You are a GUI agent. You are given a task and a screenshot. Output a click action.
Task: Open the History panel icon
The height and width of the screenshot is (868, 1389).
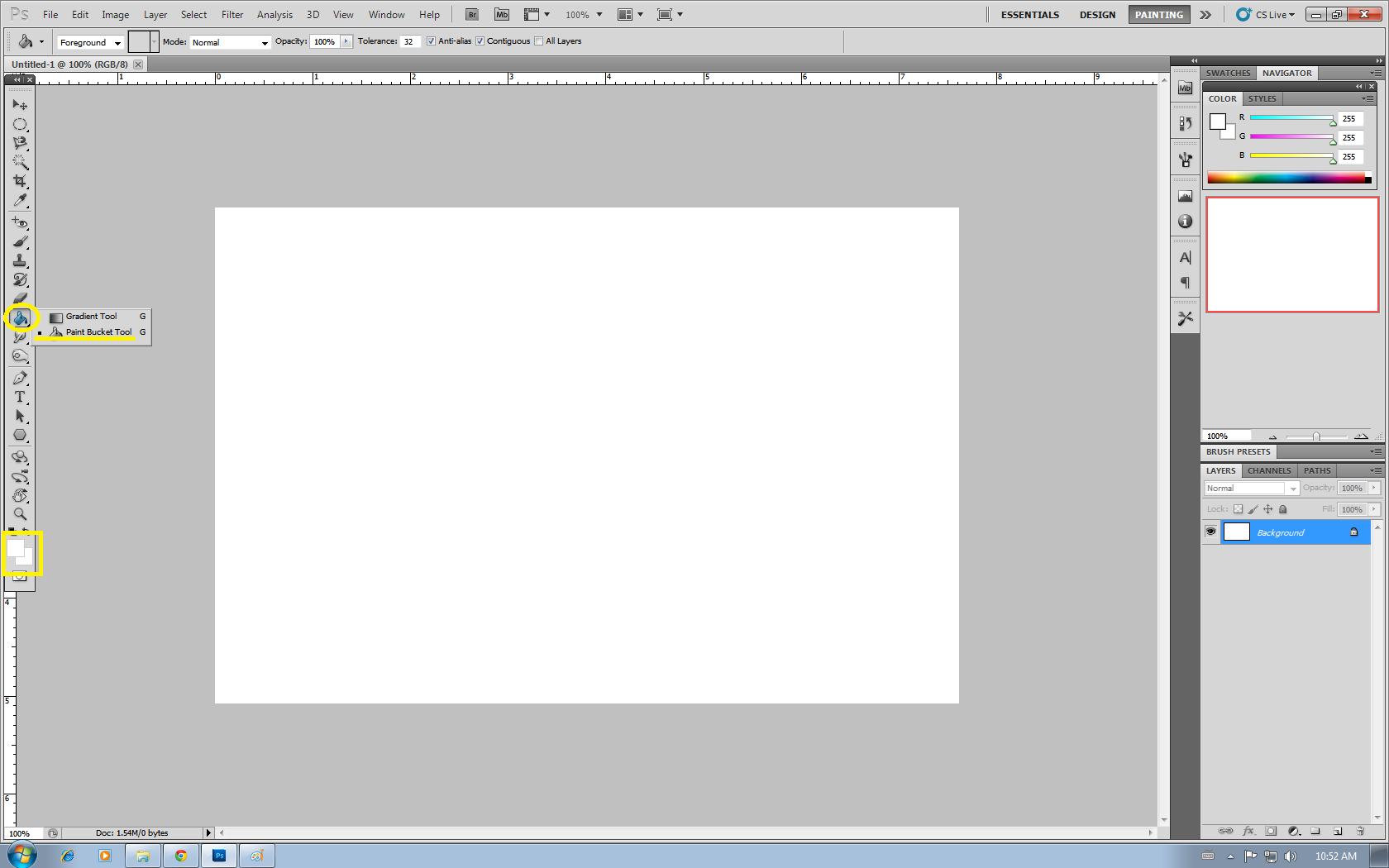1185,123
